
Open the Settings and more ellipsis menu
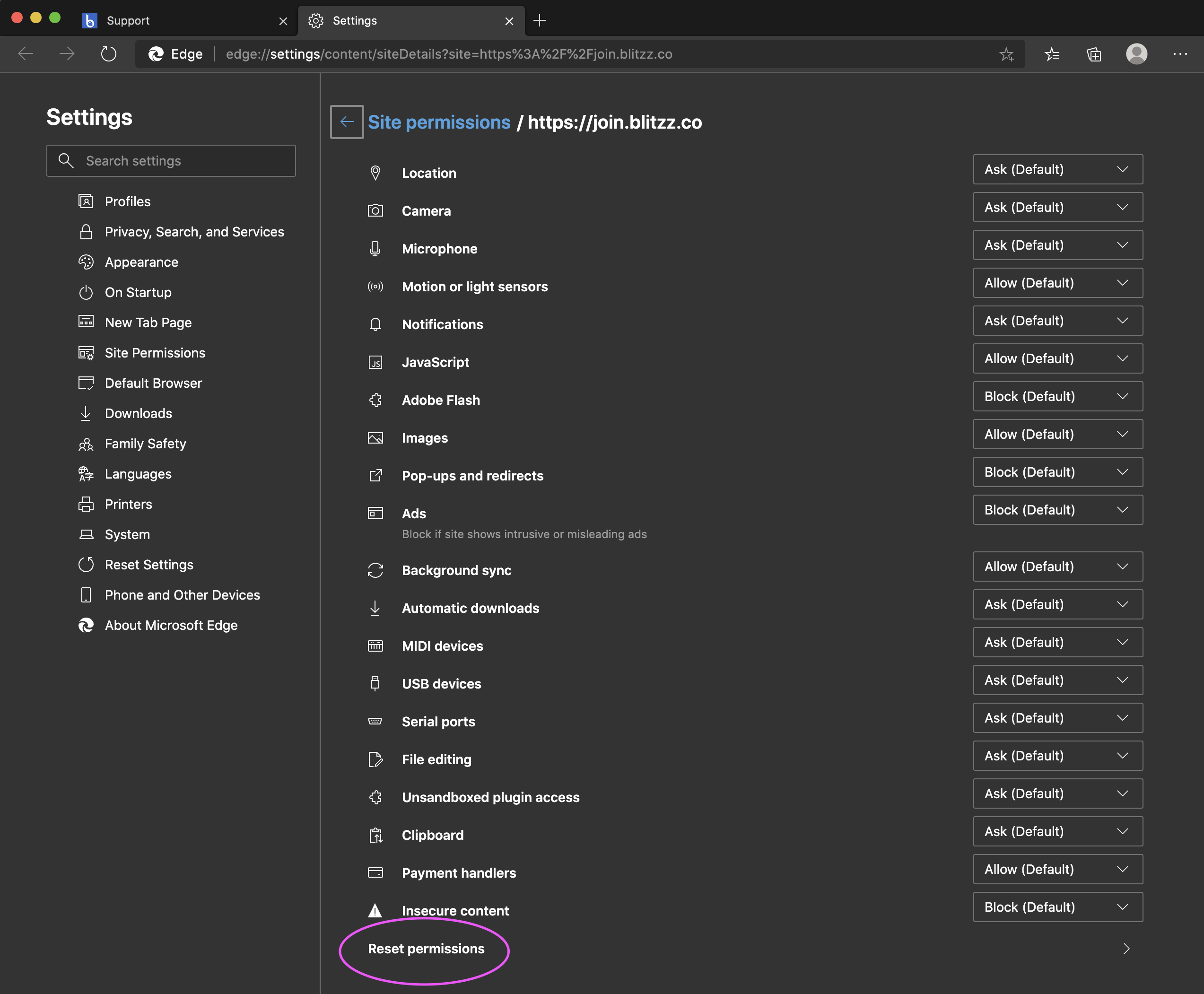(x=1179, y=54)
